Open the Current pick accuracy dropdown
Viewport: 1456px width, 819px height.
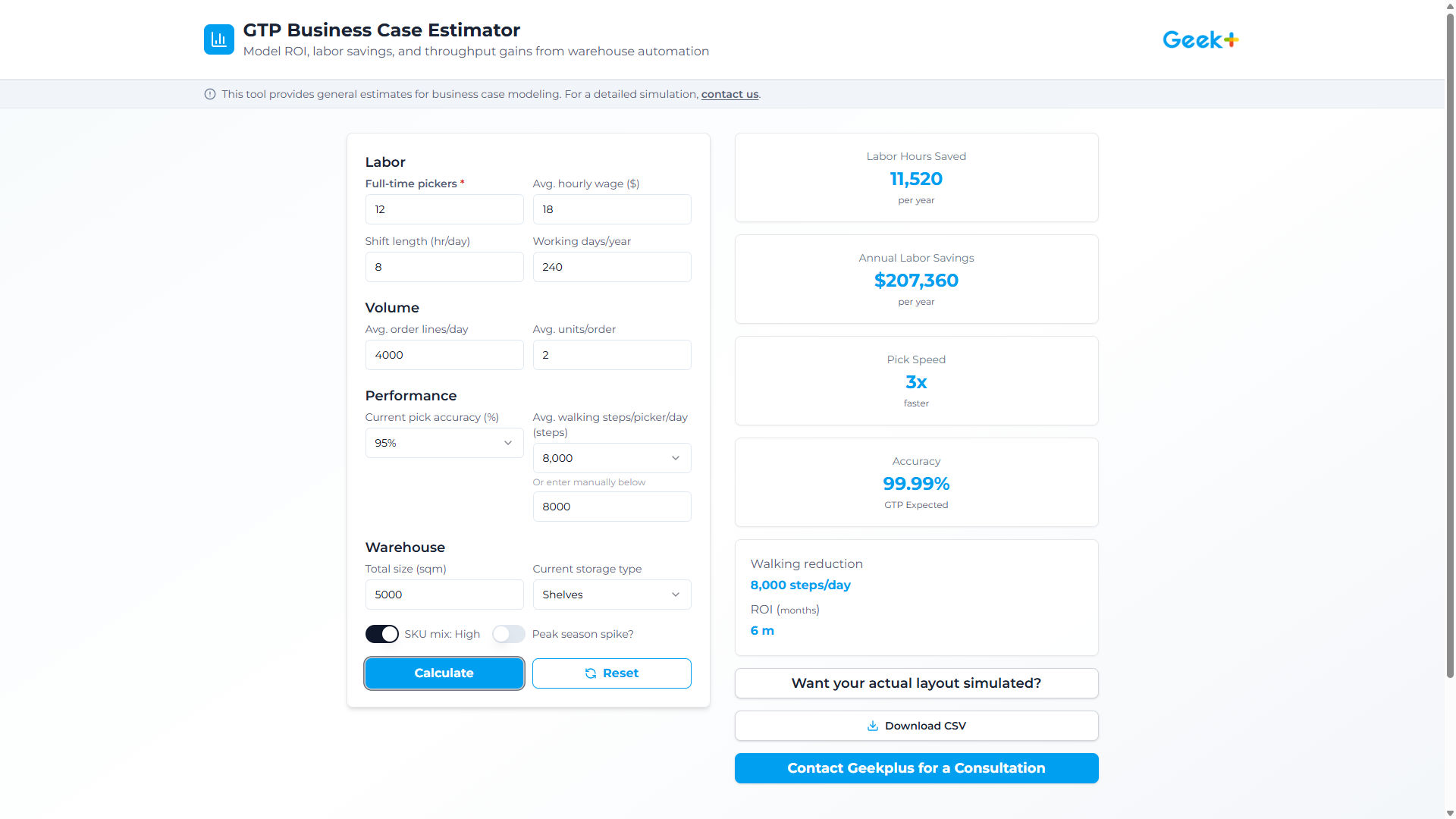[444, 443]
